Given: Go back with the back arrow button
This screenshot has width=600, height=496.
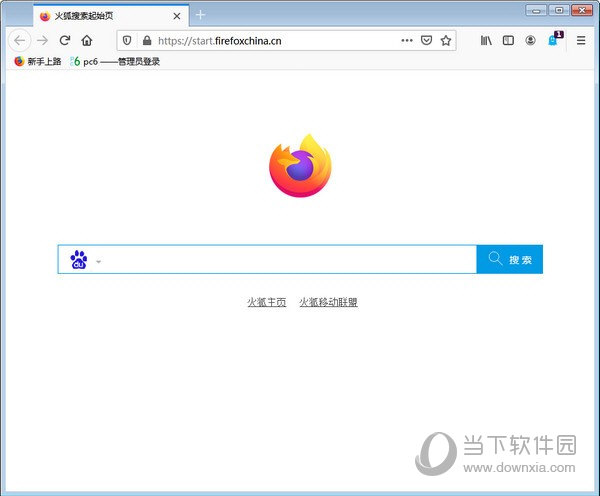Looking at the screenshot, I should pos(20,40).
